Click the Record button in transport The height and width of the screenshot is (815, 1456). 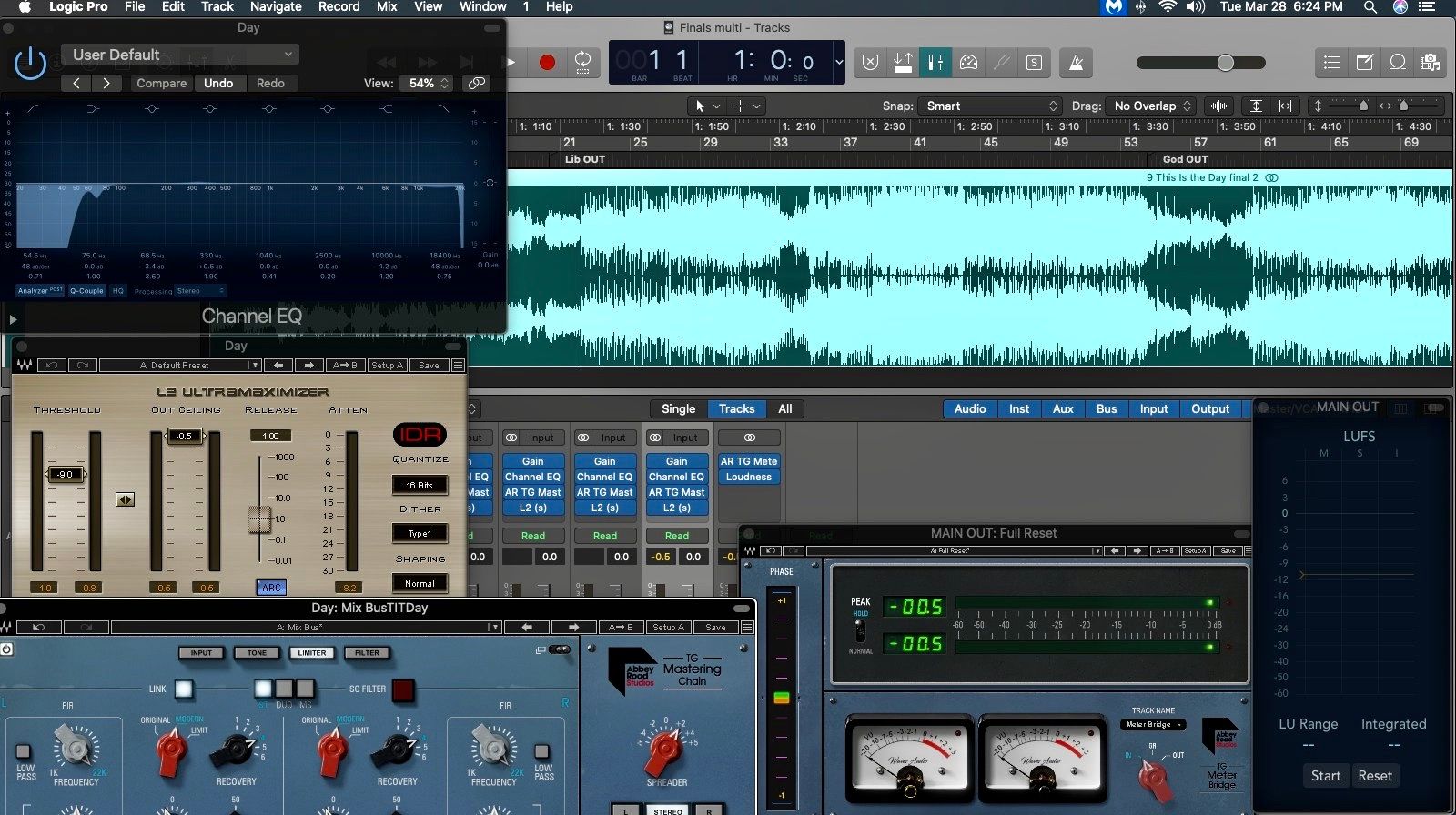pos(547,63)
